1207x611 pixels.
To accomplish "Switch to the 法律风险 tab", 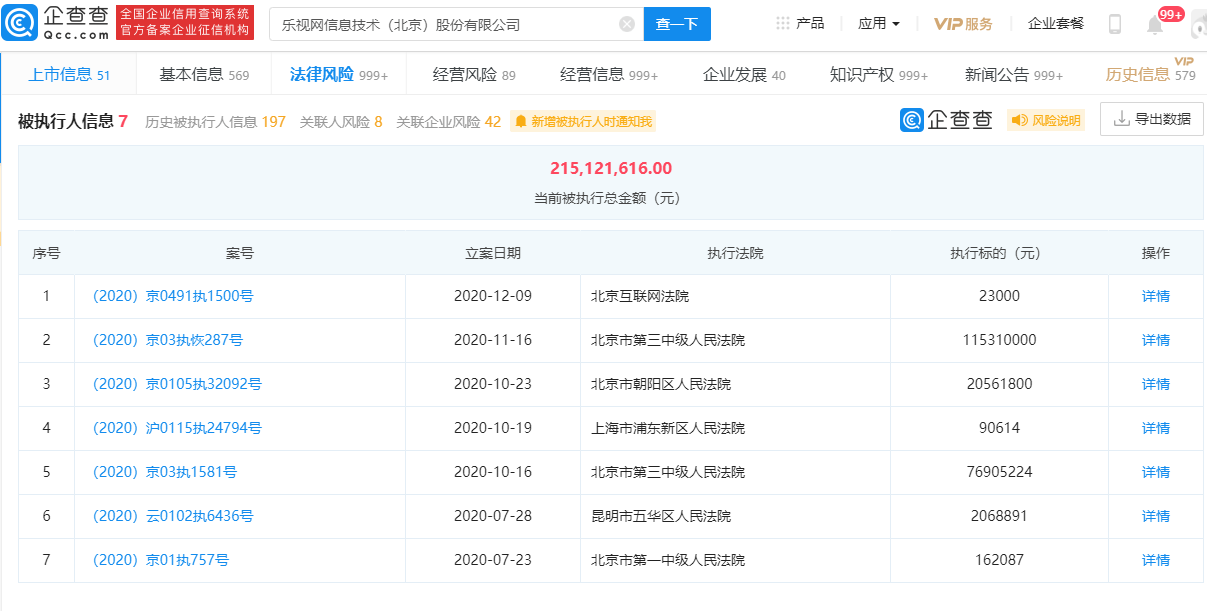I will [338, 75].
